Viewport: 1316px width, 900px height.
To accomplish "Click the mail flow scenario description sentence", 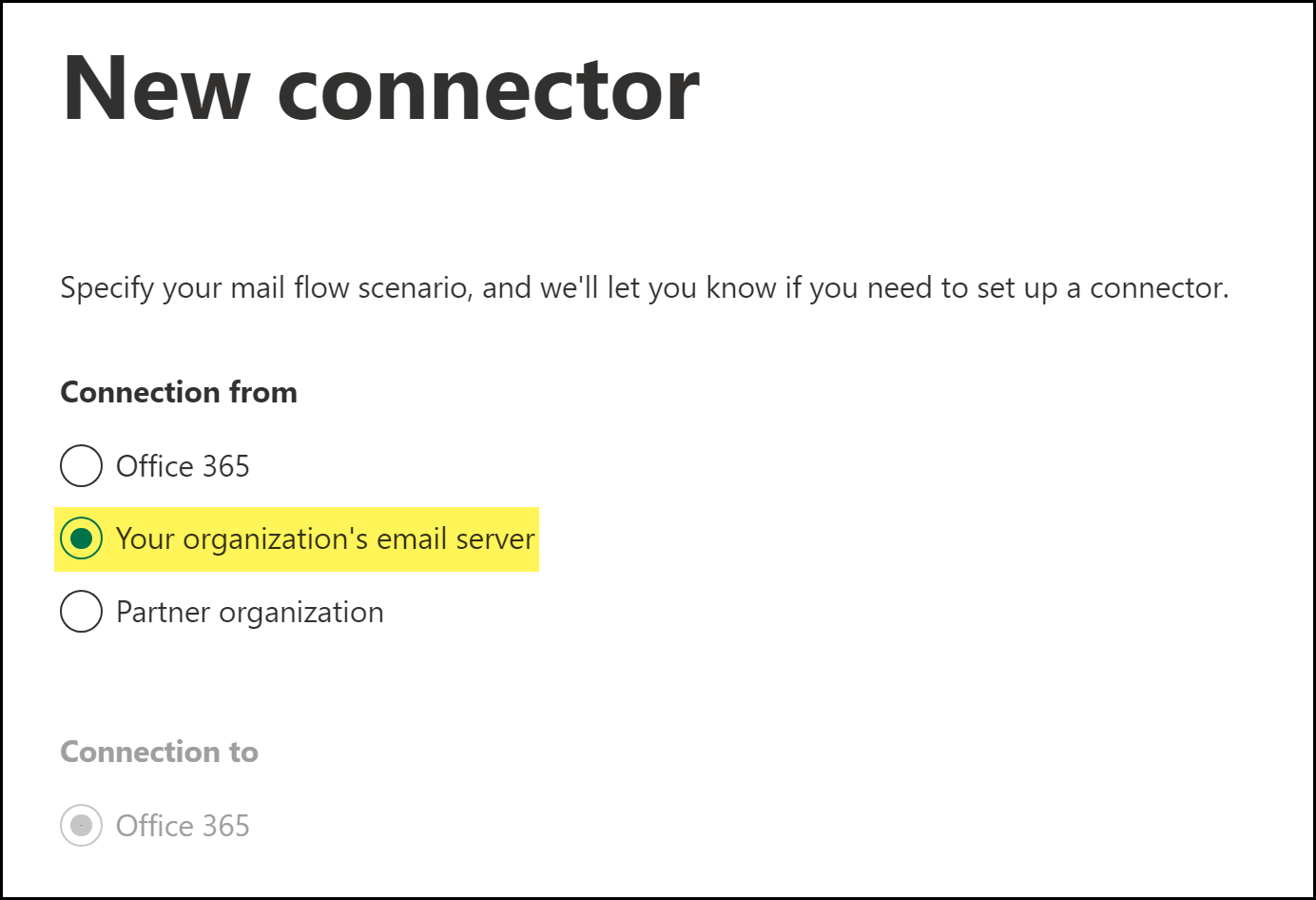I will (x=644, y=287).
